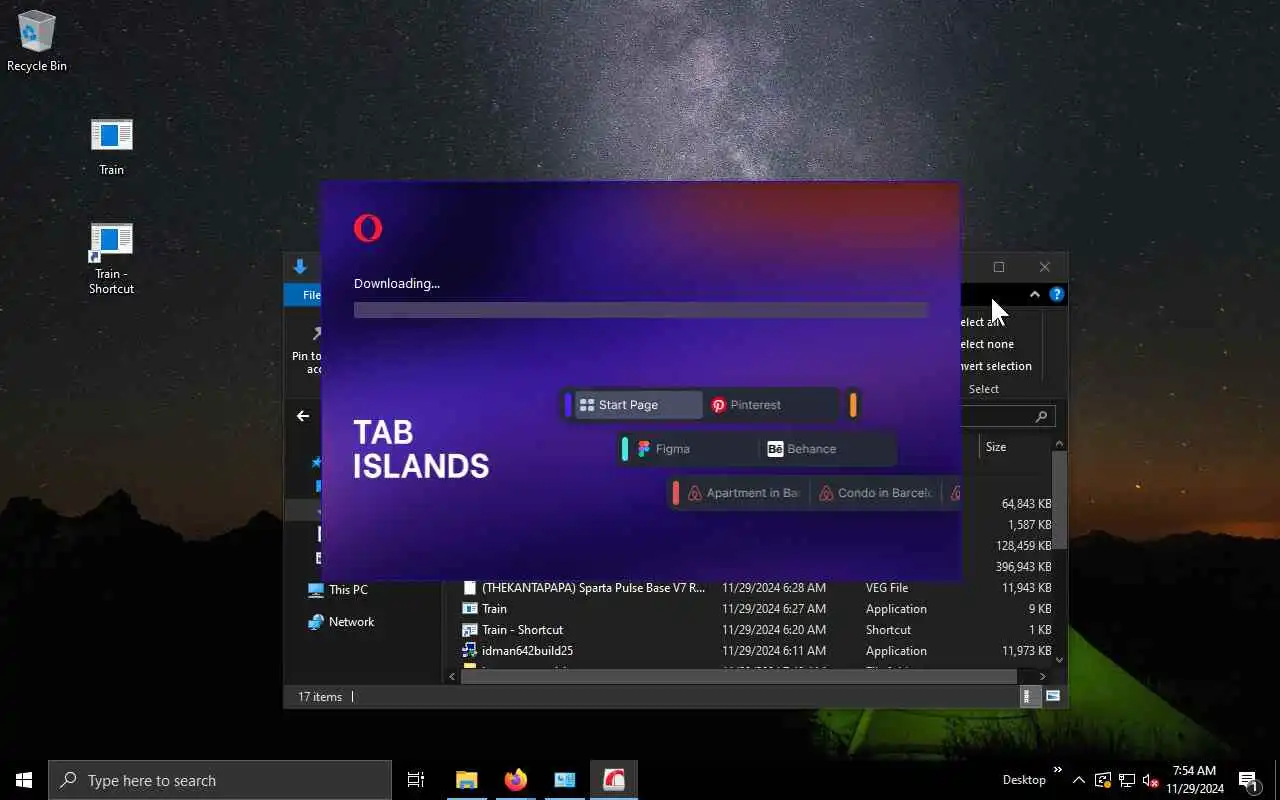This screenshot has height=800, width=1280.
Task: Click Pin to Quick access in the ribbon
Action: coord(307,350)
